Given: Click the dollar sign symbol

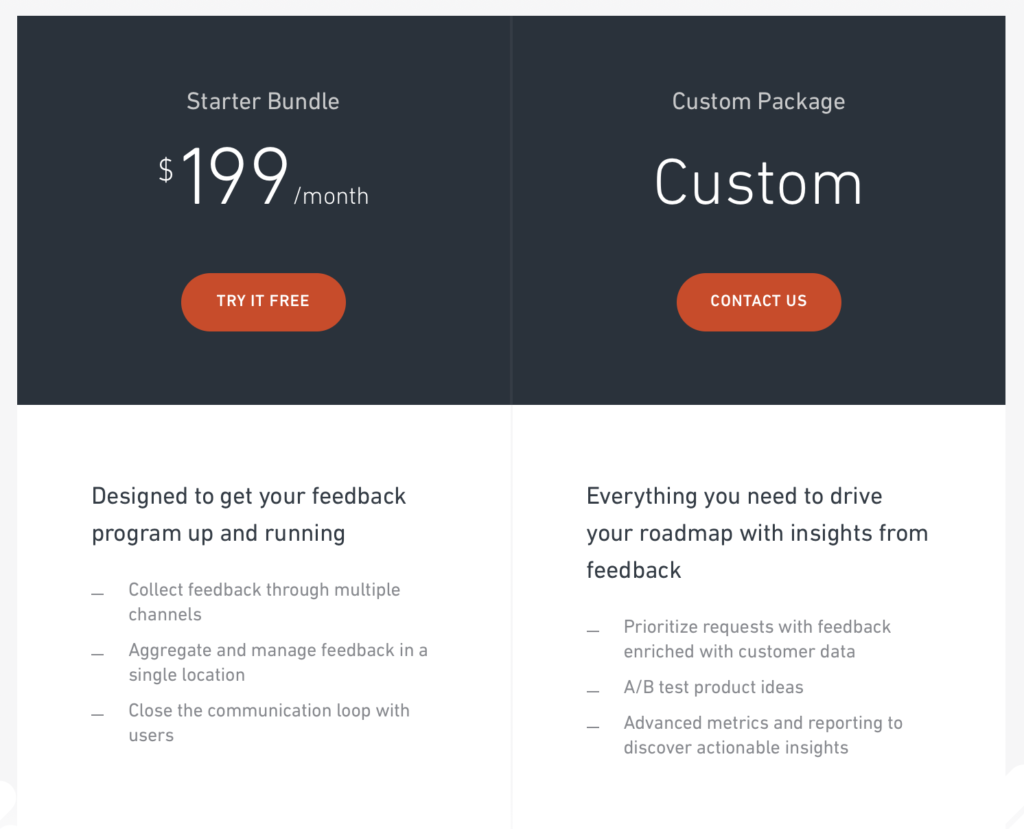Looking at the screenshot, I should coord(167,169).
